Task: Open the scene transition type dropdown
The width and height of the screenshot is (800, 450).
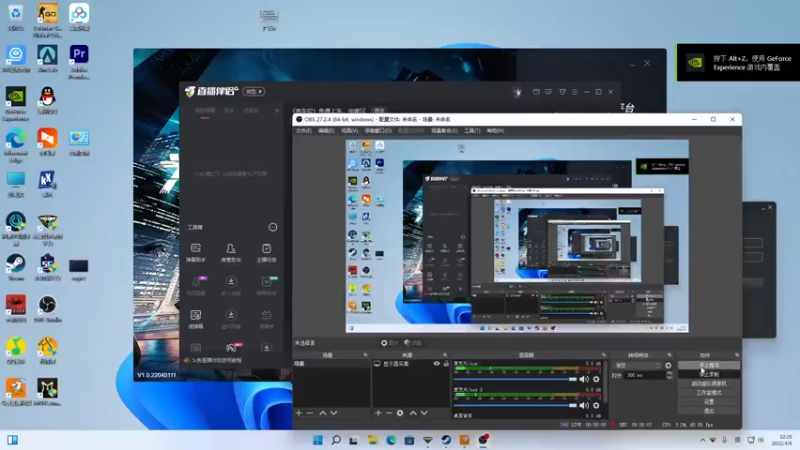Action: pyautogui.click(x=637, y=365)
